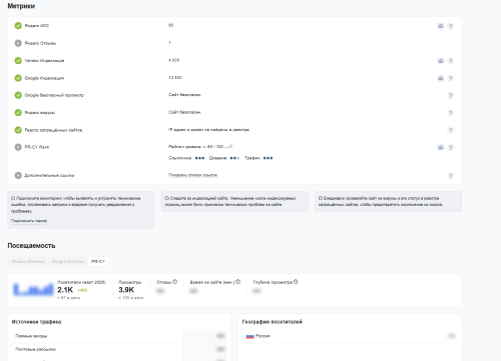501x361 pixels.
Task: Click info icon next to Глубина просмотра
Action: pos(296,282)
